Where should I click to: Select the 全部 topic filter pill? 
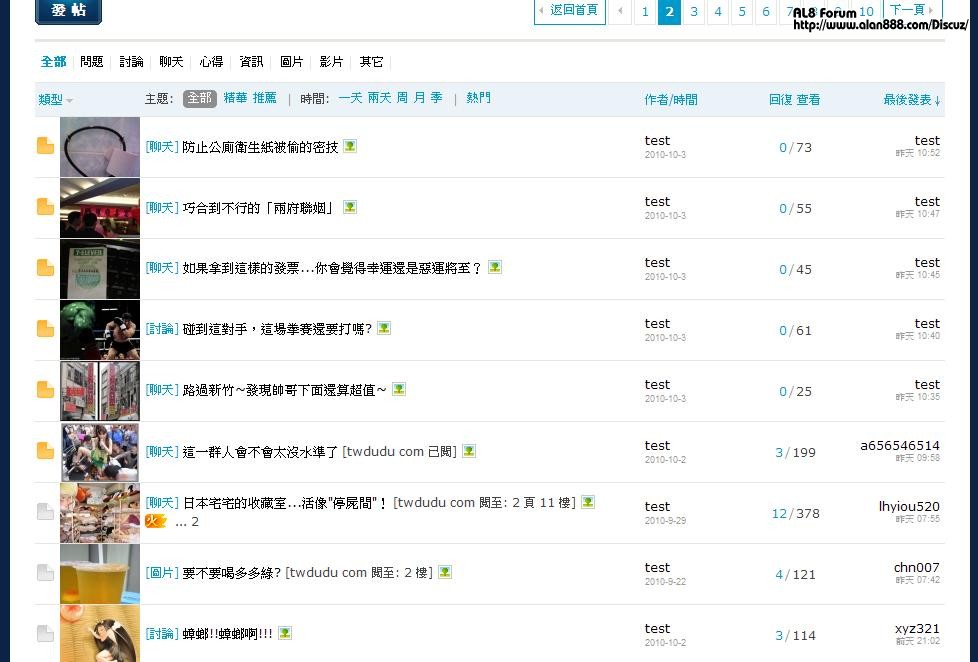200,99
